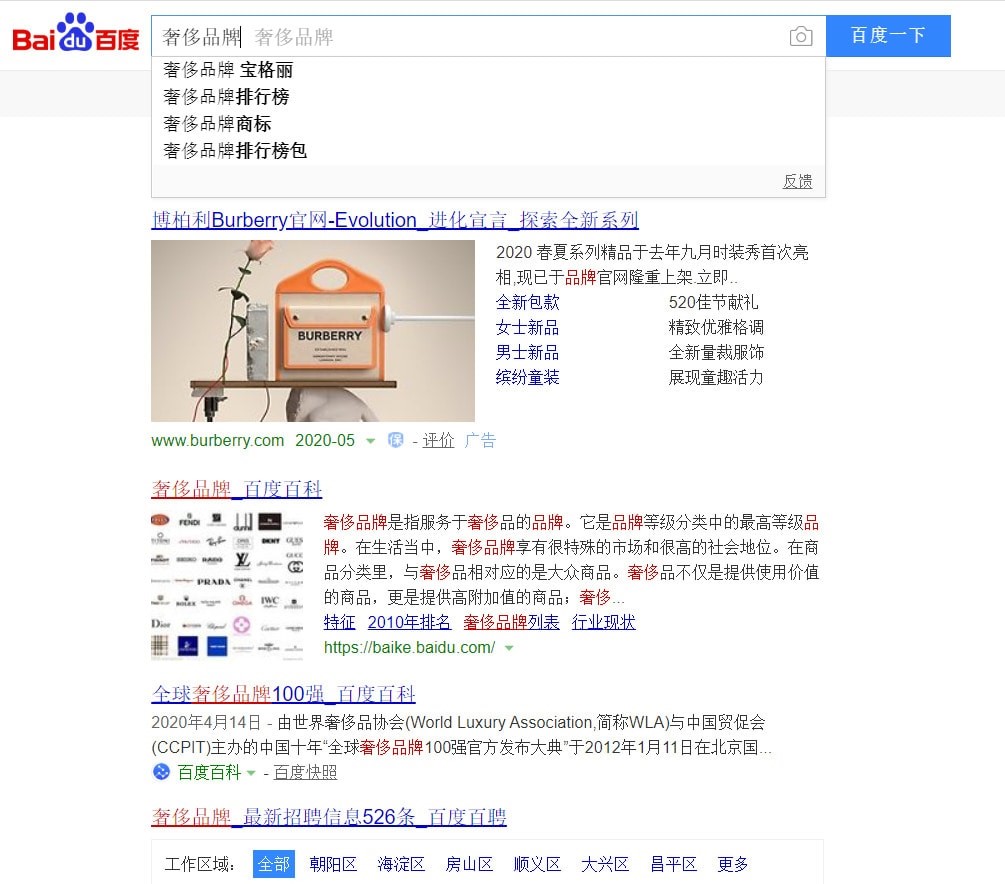Show 更多 work area options

[x=733, y=864]
